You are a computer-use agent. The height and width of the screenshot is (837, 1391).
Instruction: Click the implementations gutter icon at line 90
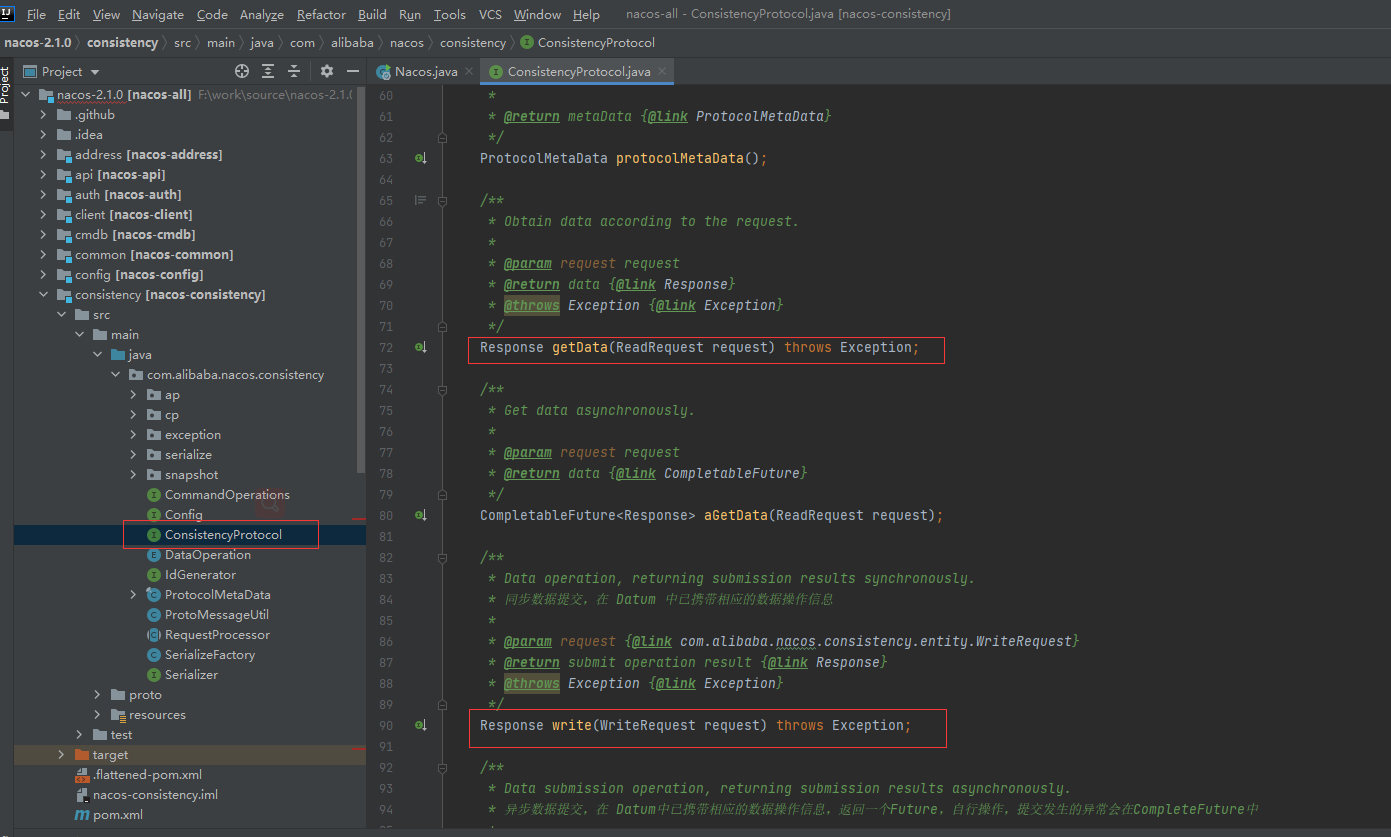click(x=421, y=725)
